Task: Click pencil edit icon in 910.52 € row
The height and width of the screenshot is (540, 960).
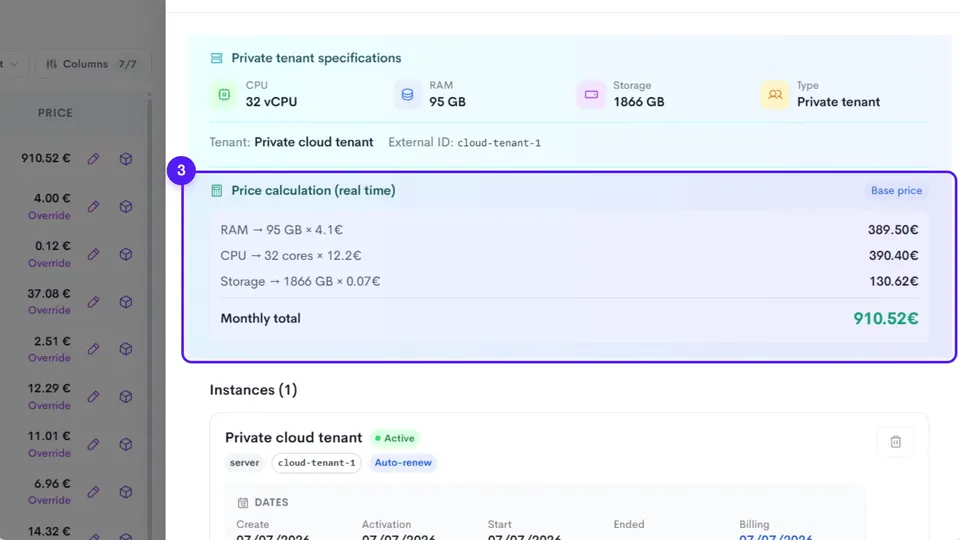Action: pyautogui.click(x=93, y=159)
